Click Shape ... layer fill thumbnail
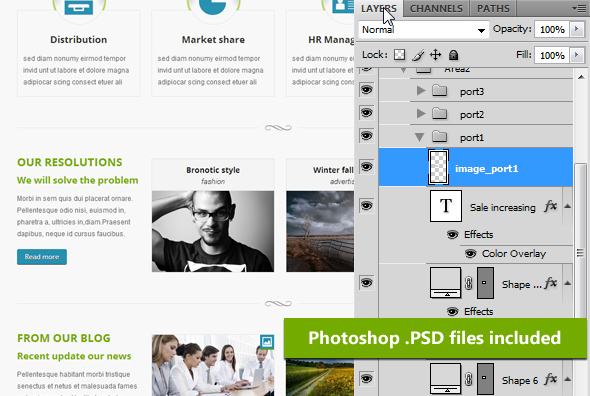The width and height of the screenshot is (590, 396). tap(446, 283)
